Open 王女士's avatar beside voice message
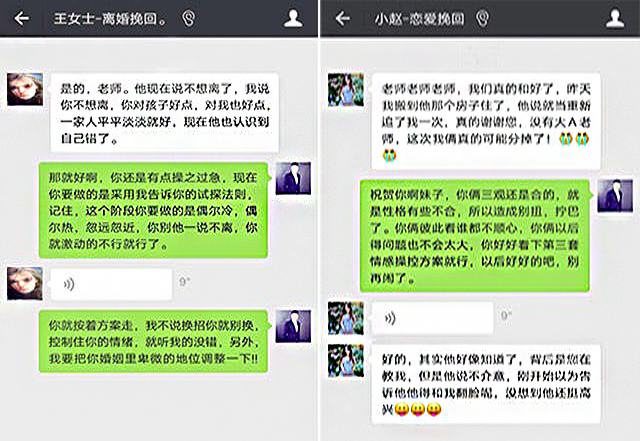The image size is (640, 441). (25, 283)
